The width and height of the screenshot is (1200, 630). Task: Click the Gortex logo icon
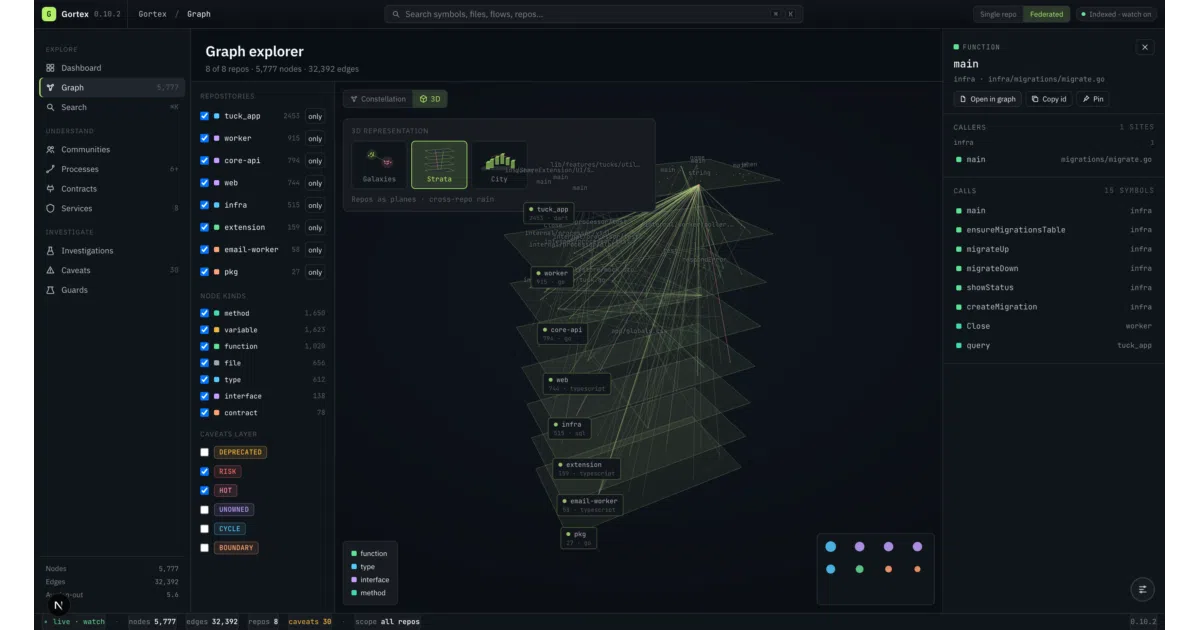[x=49, y=14]
